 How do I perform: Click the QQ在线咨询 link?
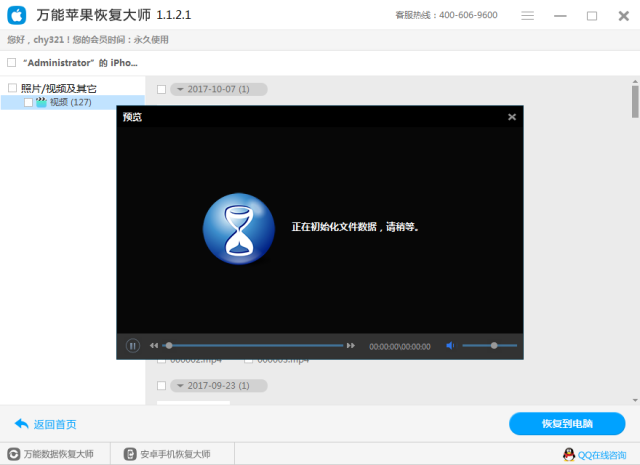coord(602,455)
